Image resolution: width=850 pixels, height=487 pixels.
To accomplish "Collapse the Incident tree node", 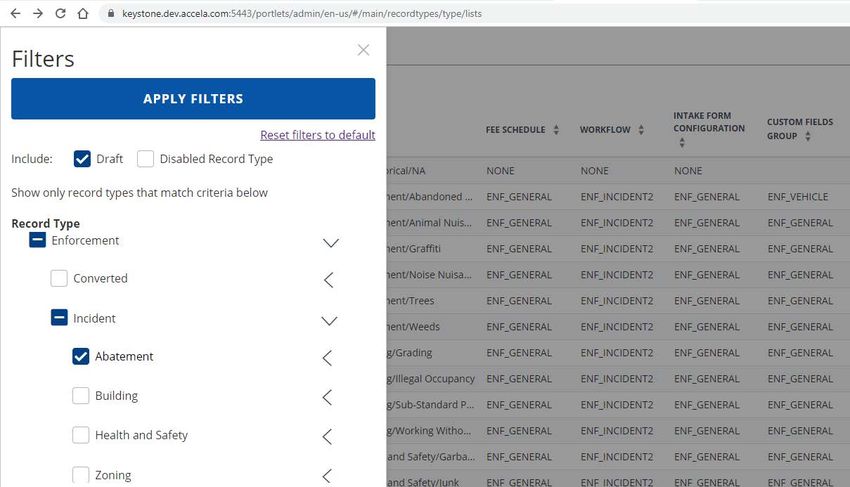I will 329,321.
